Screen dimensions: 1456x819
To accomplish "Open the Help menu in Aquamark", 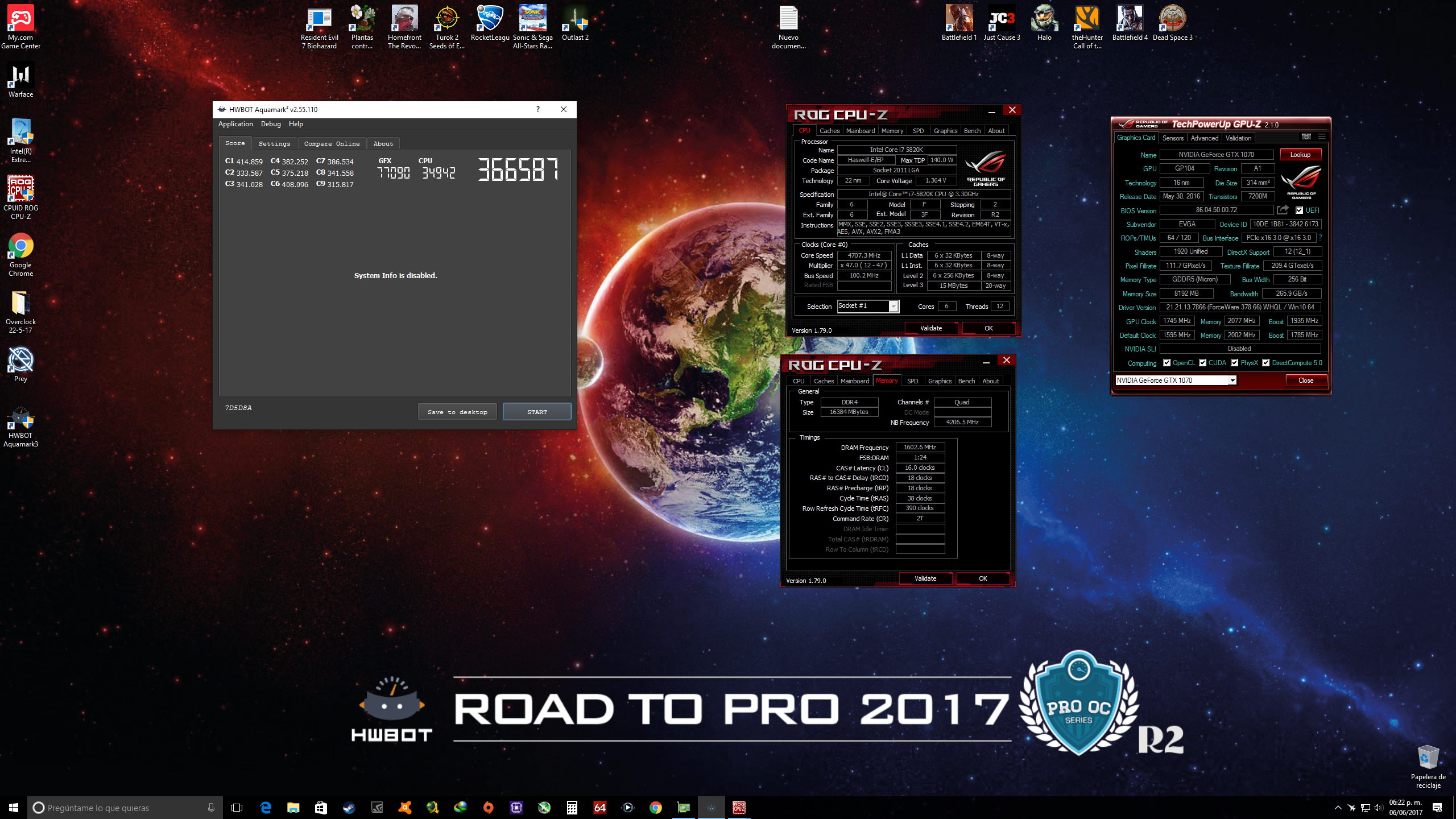I will (x=296, y=124).
